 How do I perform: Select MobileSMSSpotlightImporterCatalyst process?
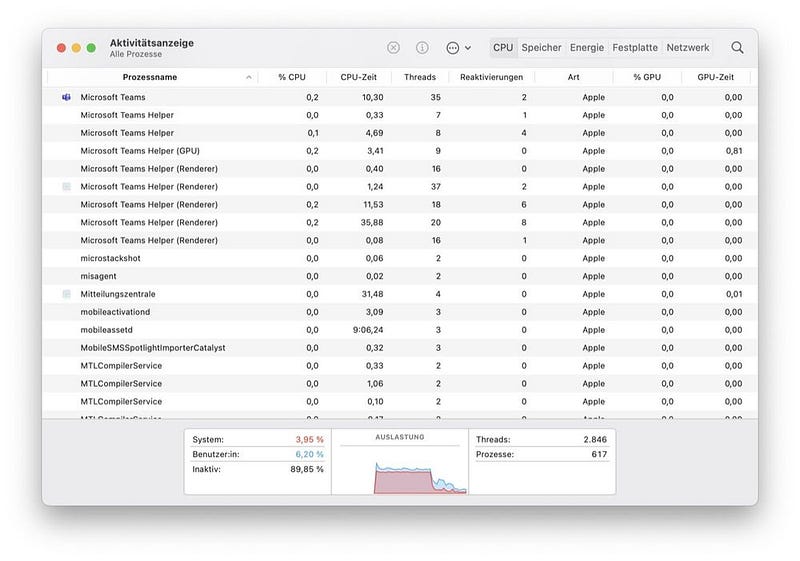click(400, 348)
